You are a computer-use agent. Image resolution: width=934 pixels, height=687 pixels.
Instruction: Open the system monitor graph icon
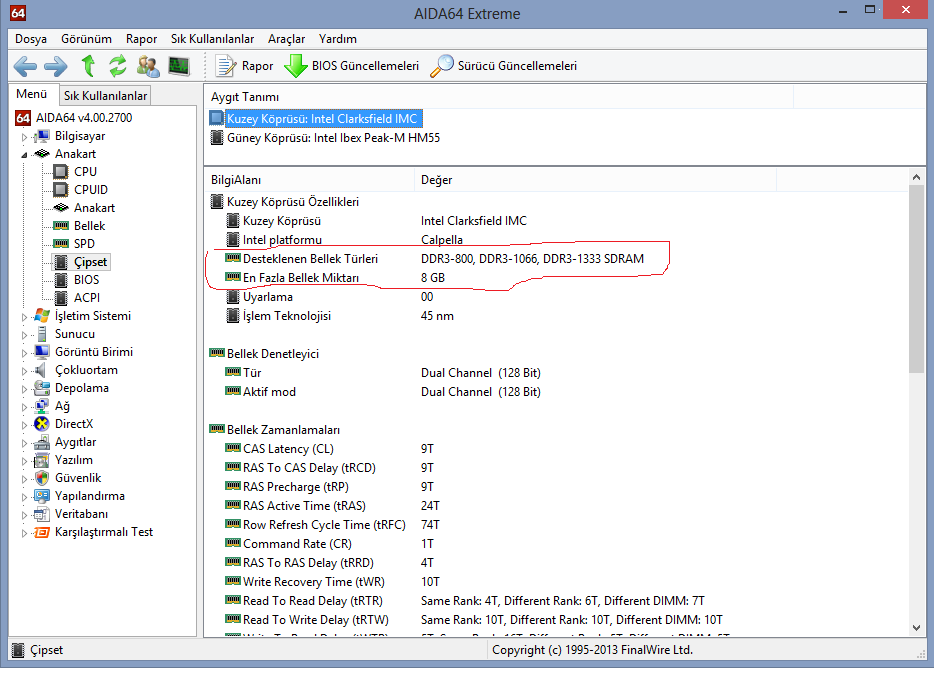tap(179, 66)
